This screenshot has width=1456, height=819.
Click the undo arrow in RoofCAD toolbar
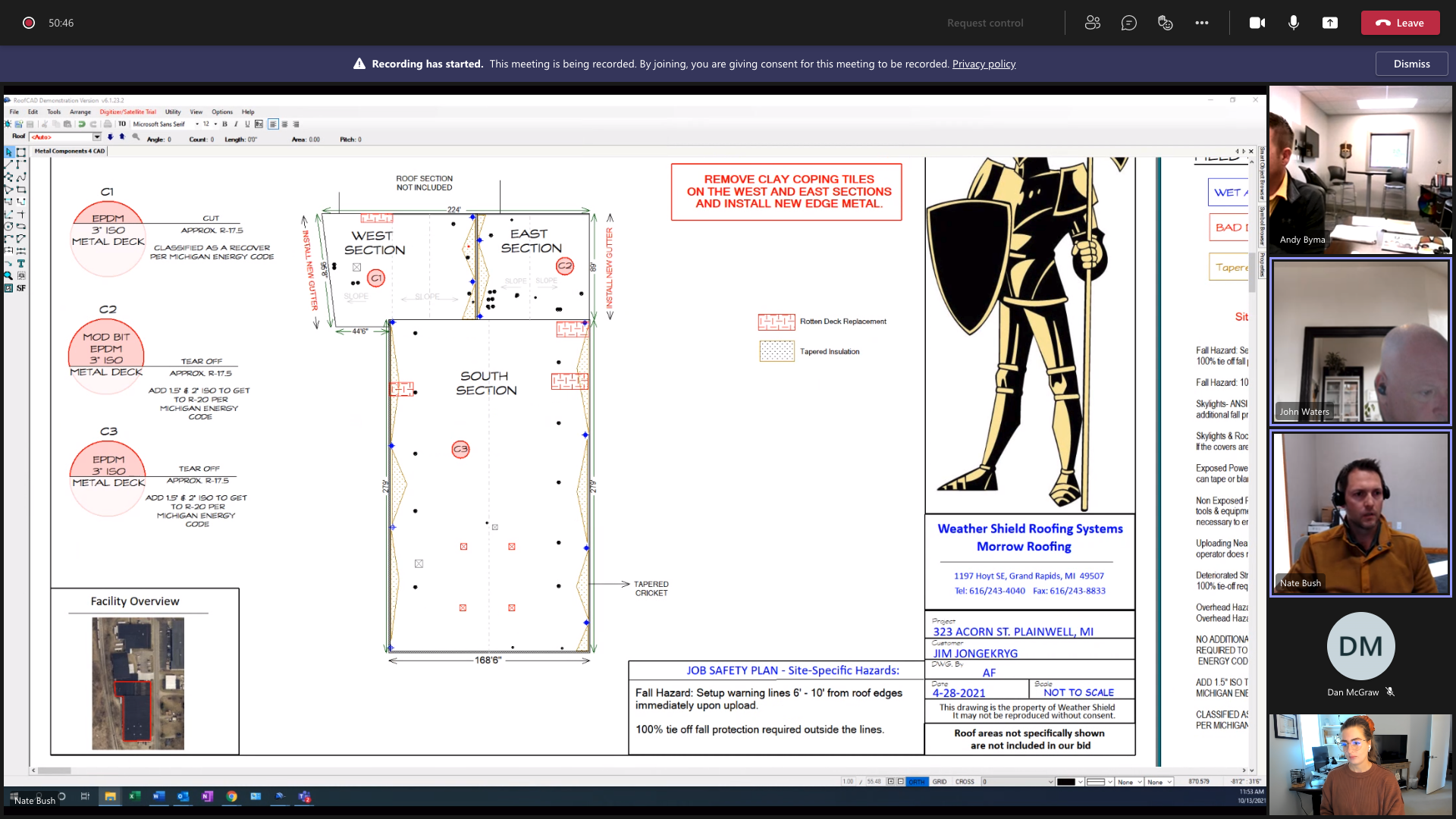[x=81, y=124]
